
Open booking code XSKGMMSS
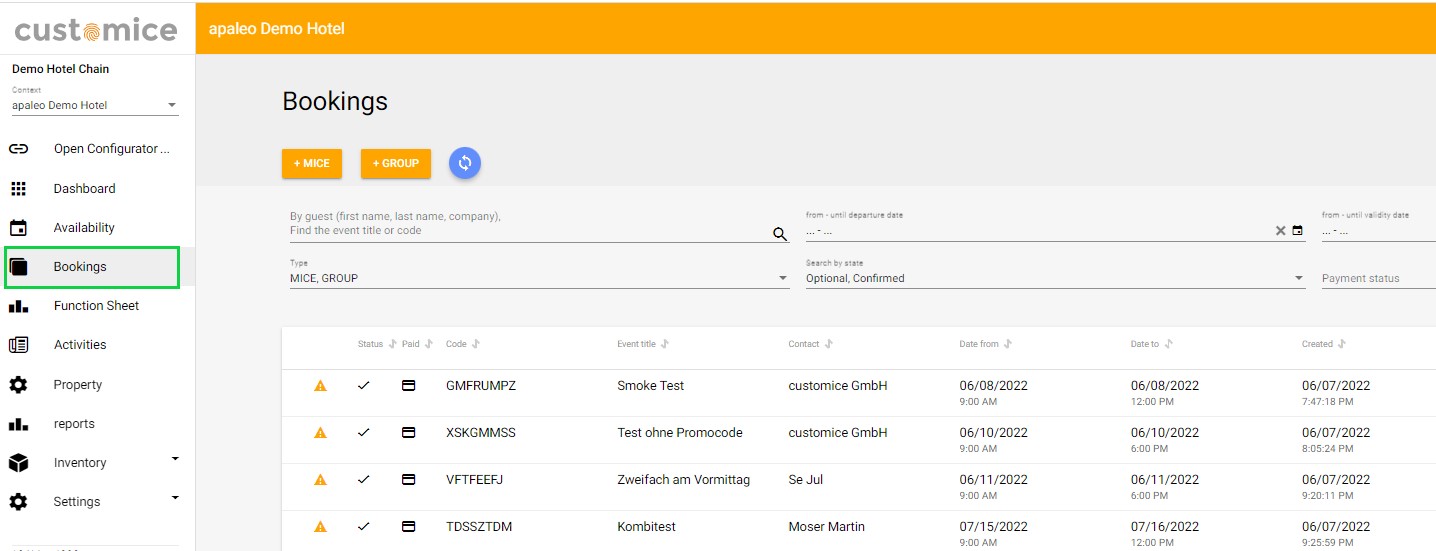tap(481, 432)
